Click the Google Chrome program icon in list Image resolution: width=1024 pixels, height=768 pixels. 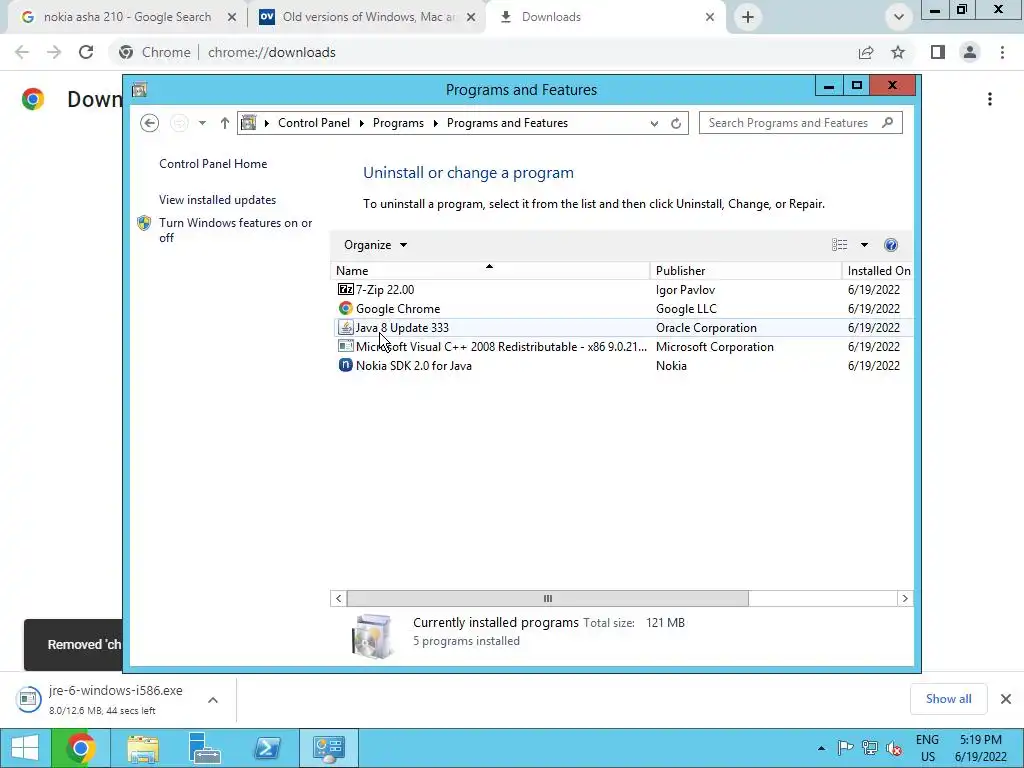pos(345,308)
